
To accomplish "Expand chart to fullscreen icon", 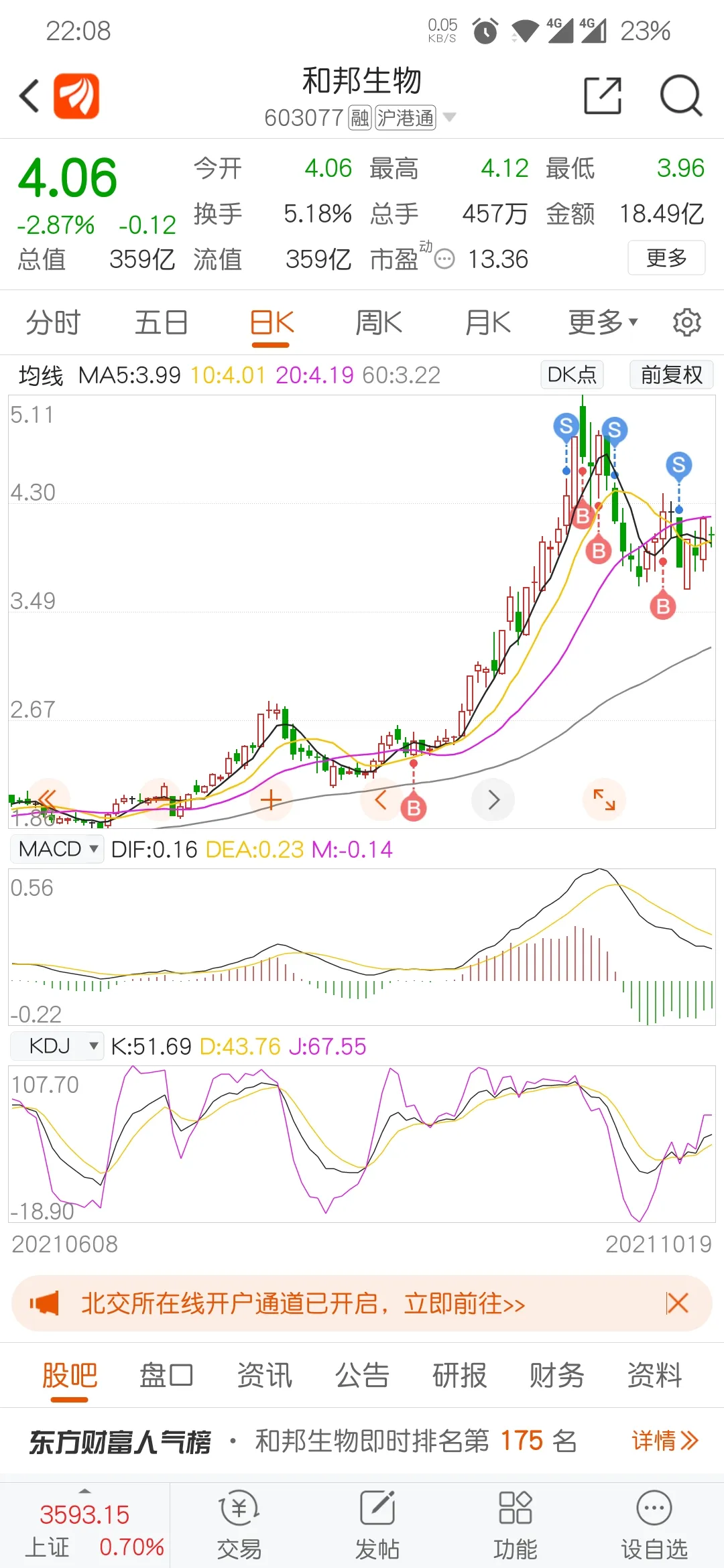I will pyautogui.click(x=604, y=799).
